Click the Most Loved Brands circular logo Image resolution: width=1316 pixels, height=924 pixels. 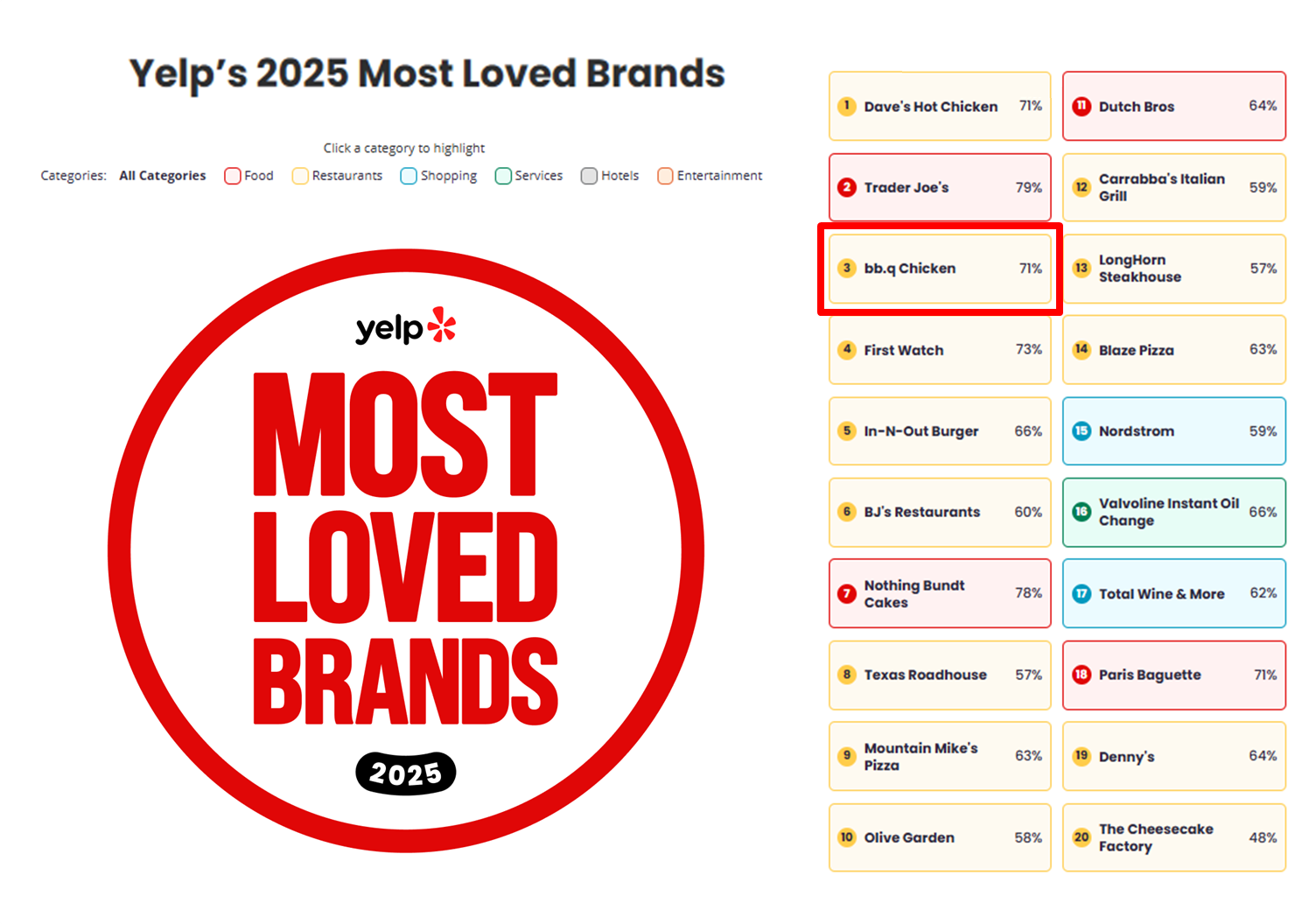point(406,551)
